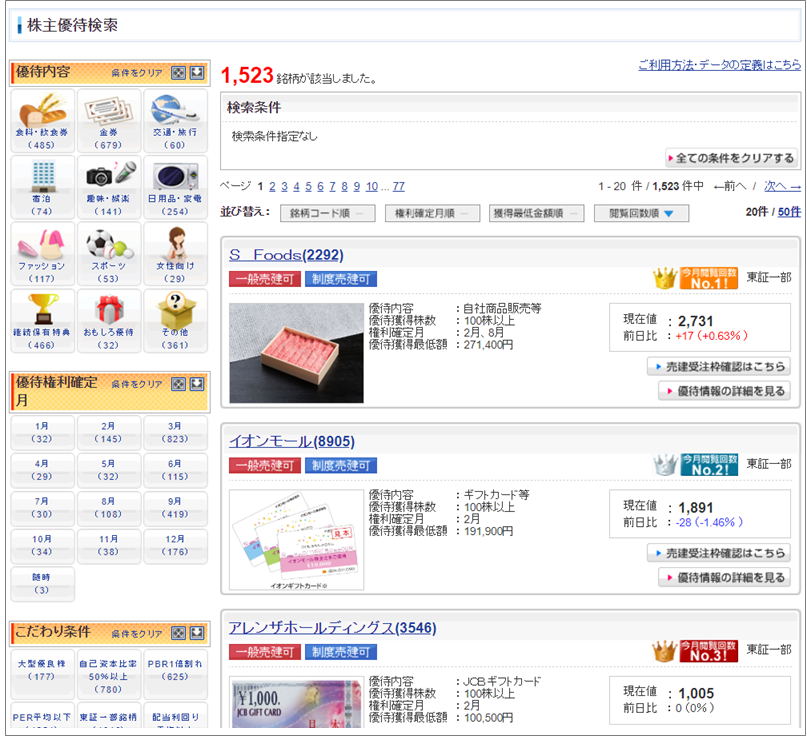
Task: Select the 食料・飲食券 benefit category icon
Action: pos(43,120)
